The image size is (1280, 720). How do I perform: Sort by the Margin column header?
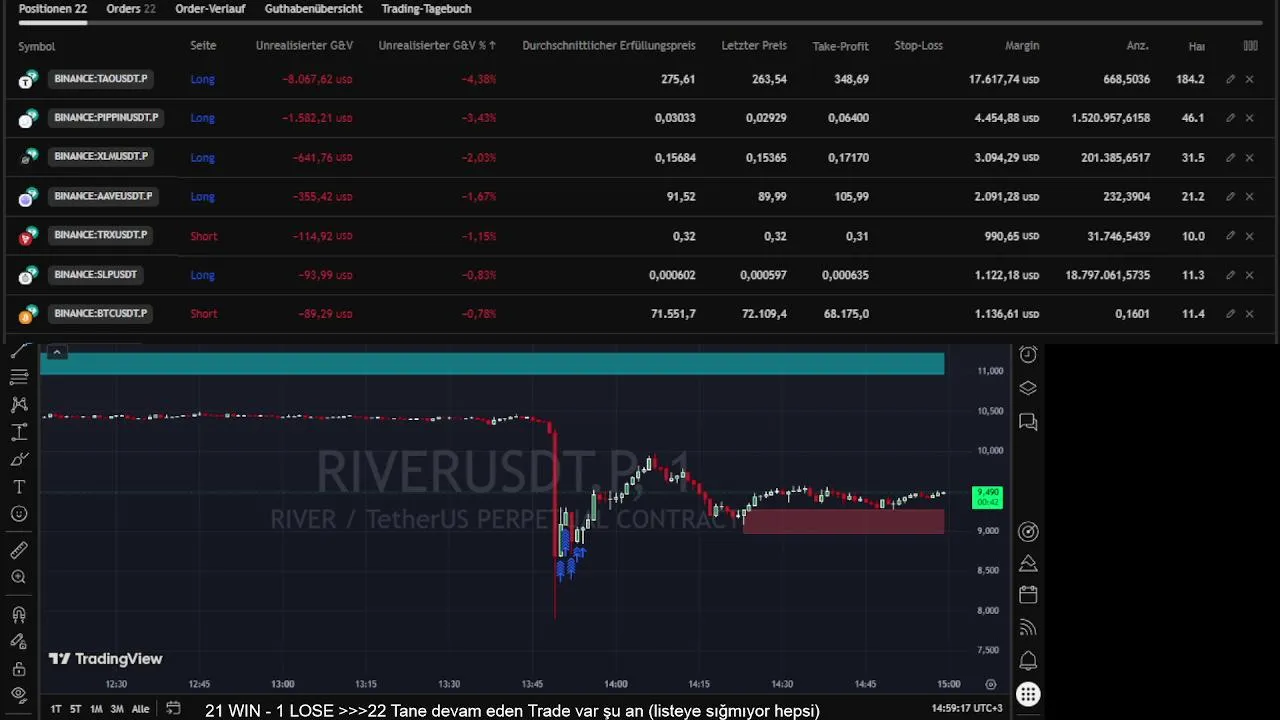click(1022, 46)
